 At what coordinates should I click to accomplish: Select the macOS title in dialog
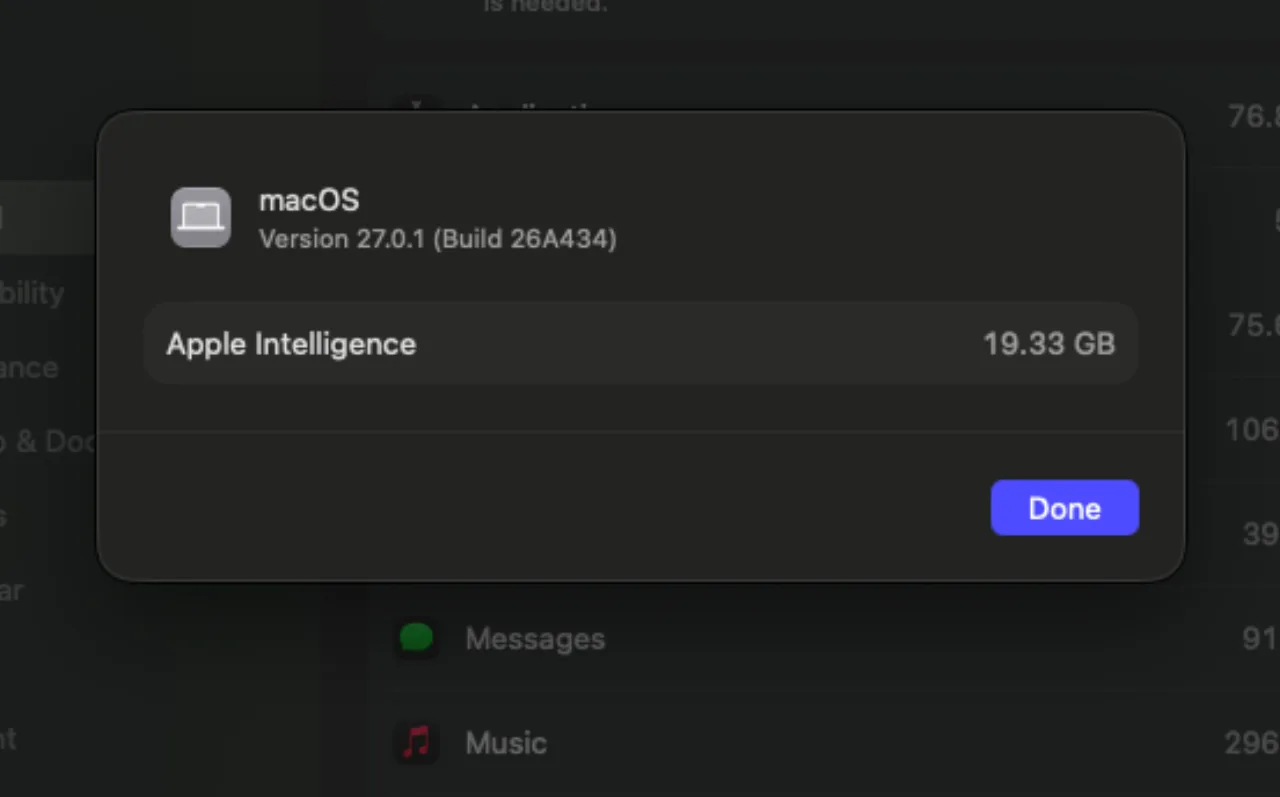pos(309,200)
